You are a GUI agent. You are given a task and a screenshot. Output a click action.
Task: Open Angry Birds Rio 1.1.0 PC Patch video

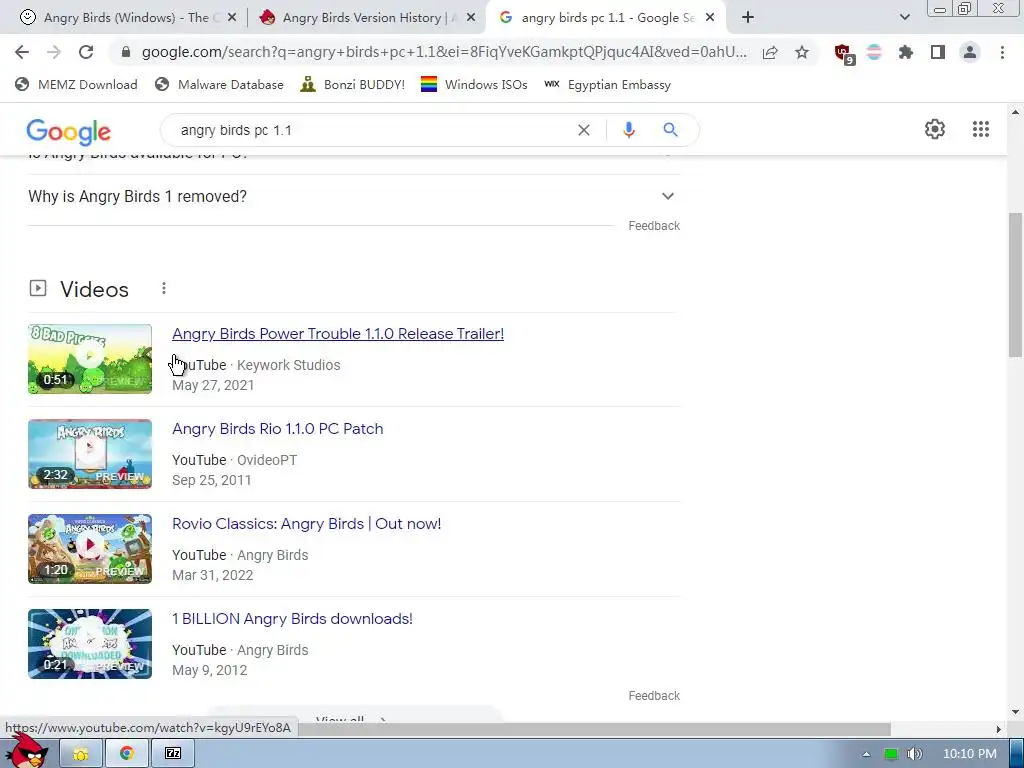pos(278,429)
